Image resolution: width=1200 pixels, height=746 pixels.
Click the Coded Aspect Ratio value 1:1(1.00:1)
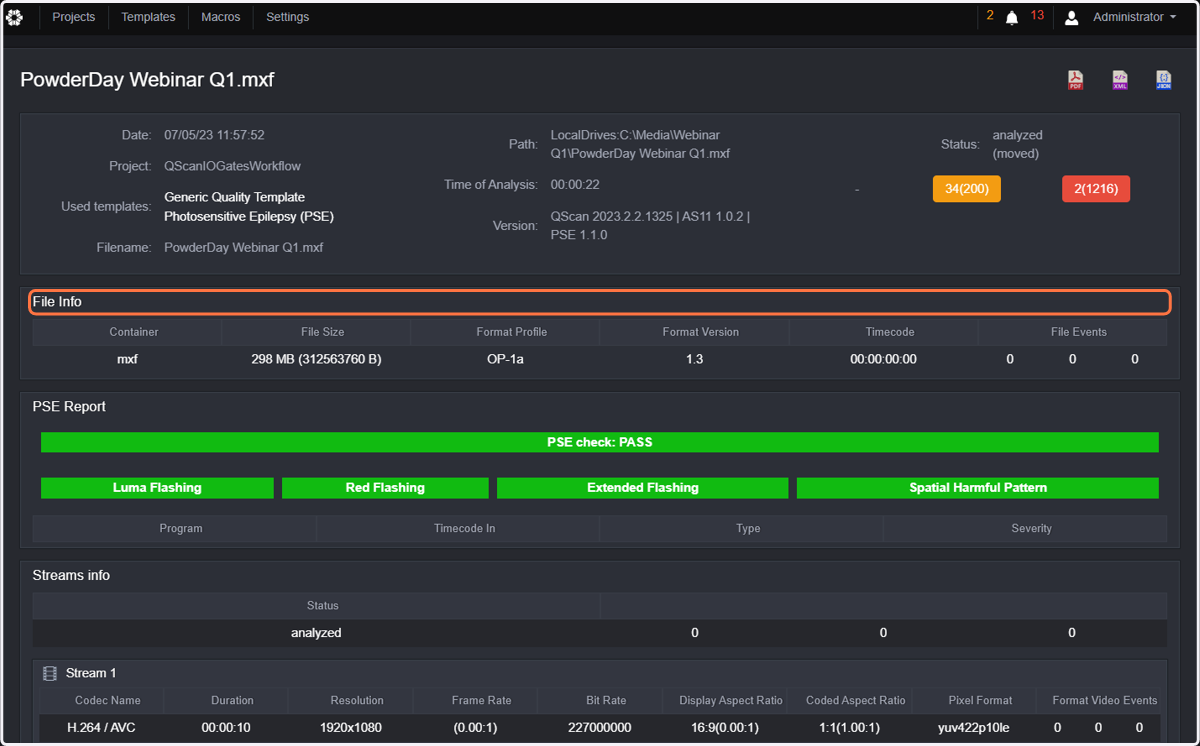(849, 728)
